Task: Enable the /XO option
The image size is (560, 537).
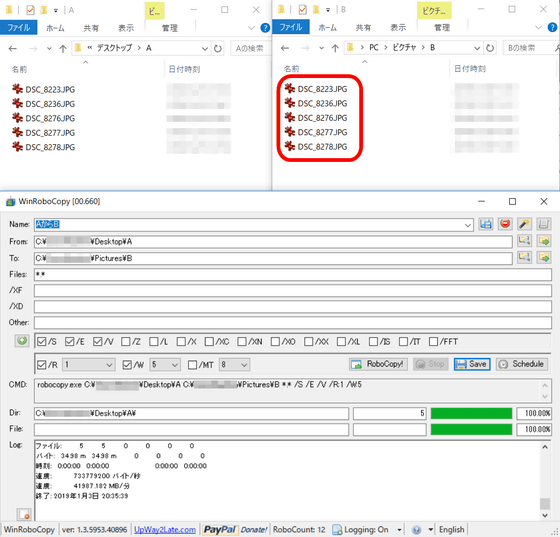Action: pos(275,342)
